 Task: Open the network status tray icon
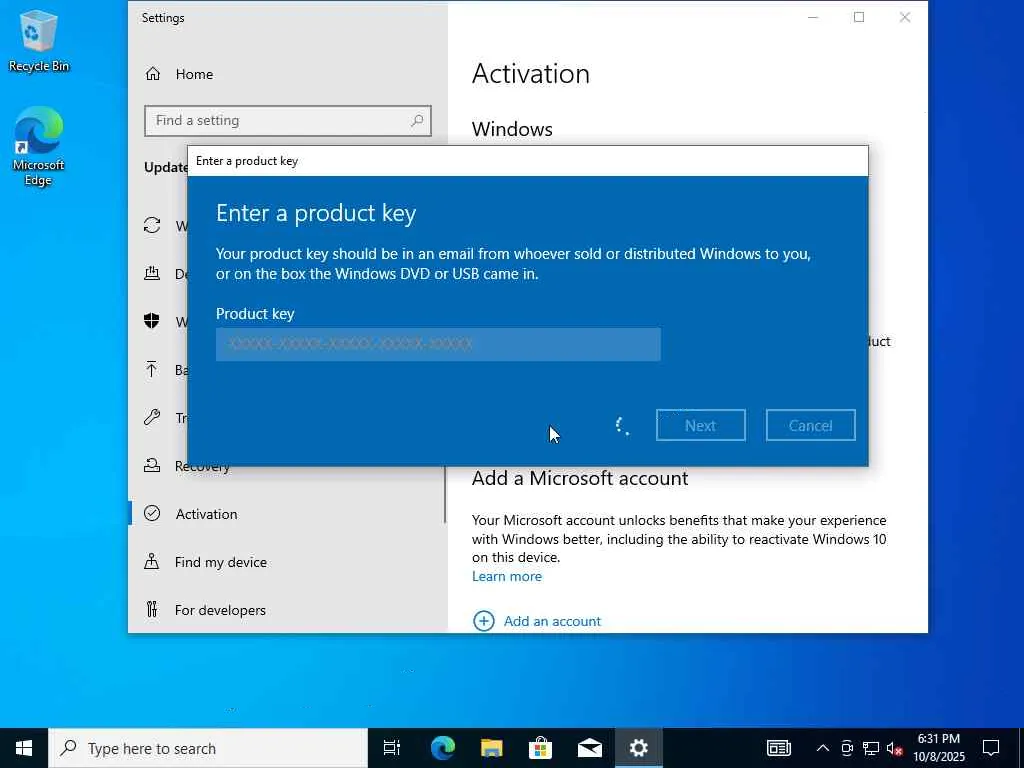click(871, 748)
